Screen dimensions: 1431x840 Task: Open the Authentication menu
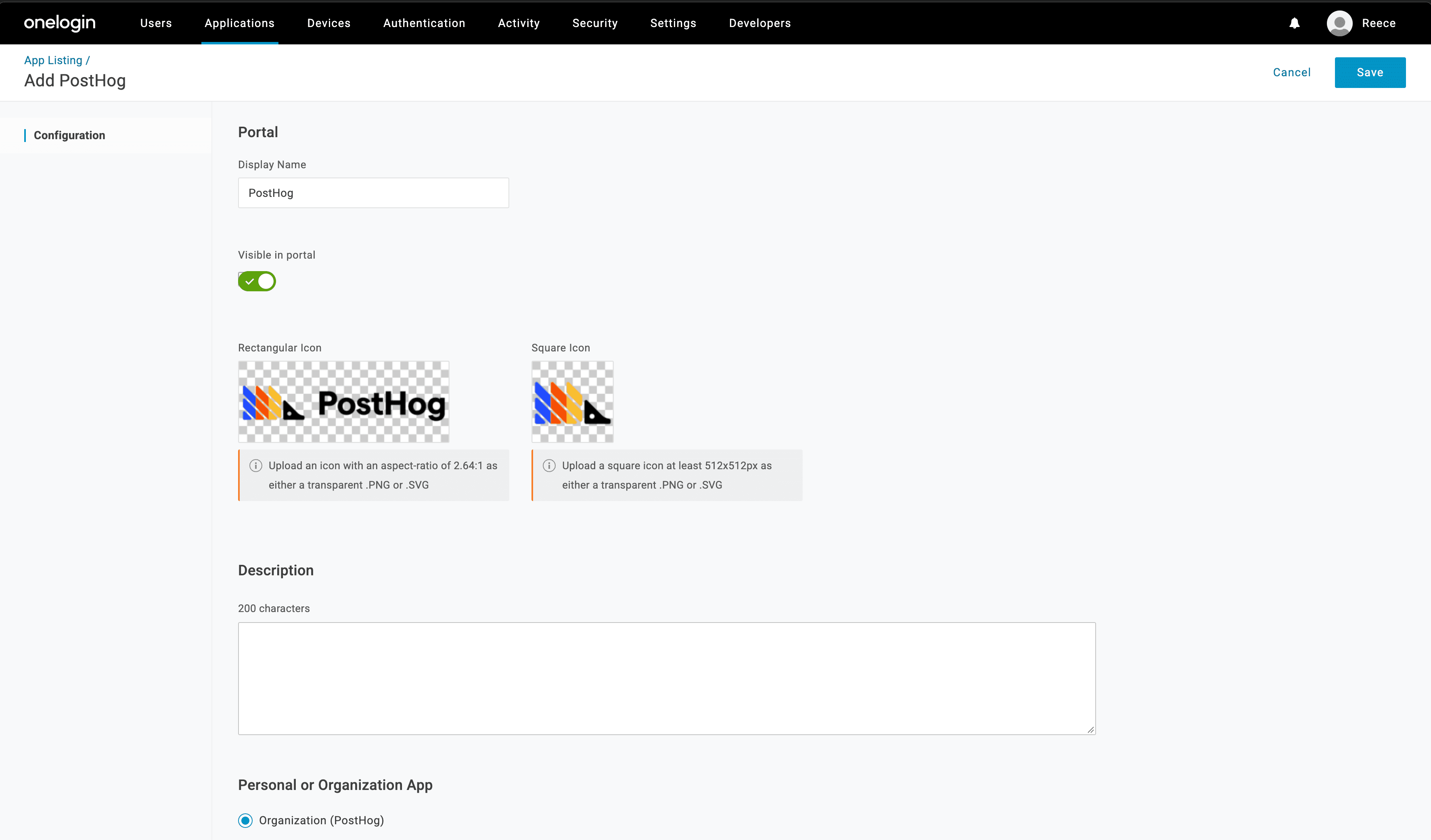424,23
